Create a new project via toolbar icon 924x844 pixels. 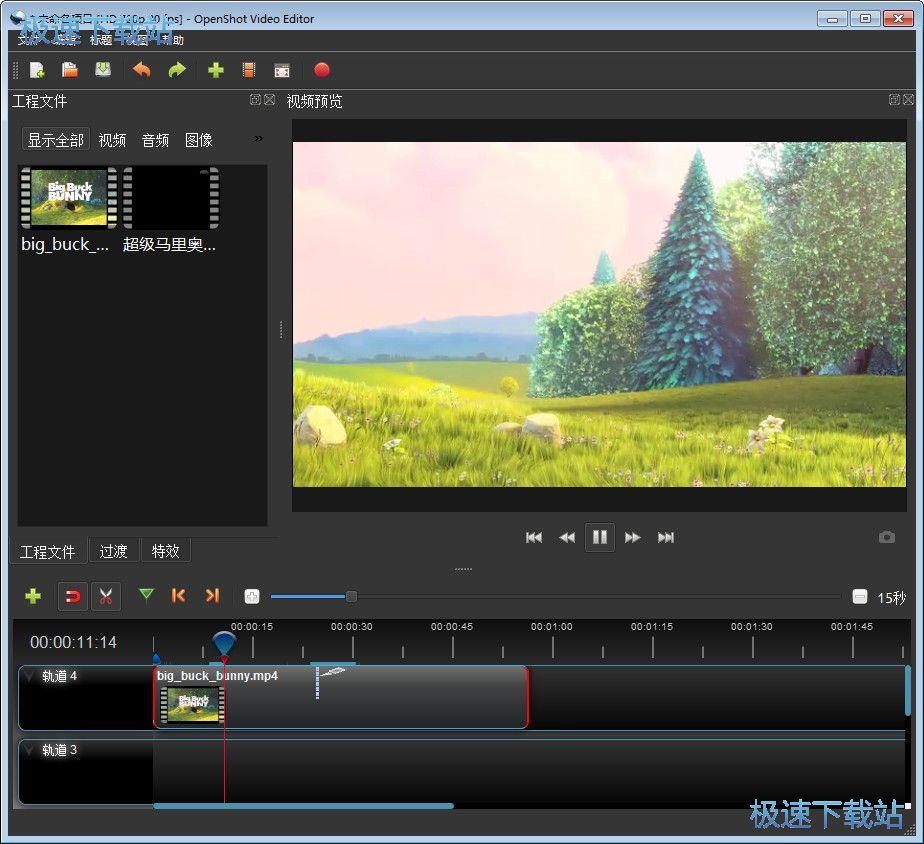coord(37,70)
